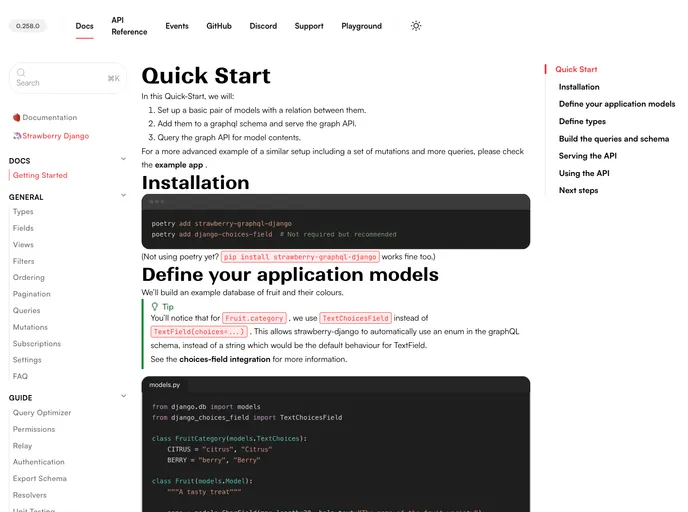Screen dimensions: 688x512
Task: Click the Tip lightbulb icon
Action: click(x=154, y=307)
